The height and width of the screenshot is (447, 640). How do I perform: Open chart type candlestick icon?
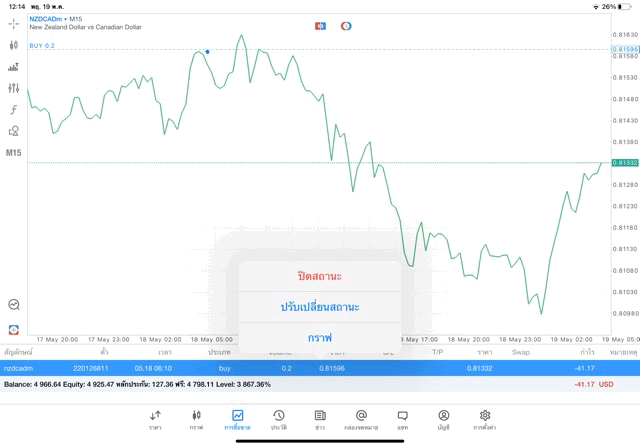14,45
